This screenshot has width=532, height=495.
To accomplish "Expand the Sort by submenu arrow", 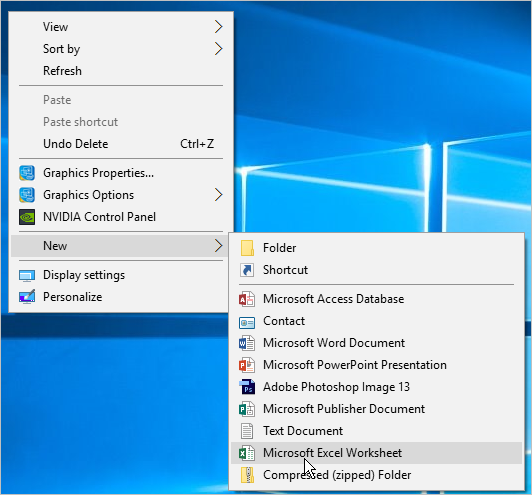I will [218, 49].
